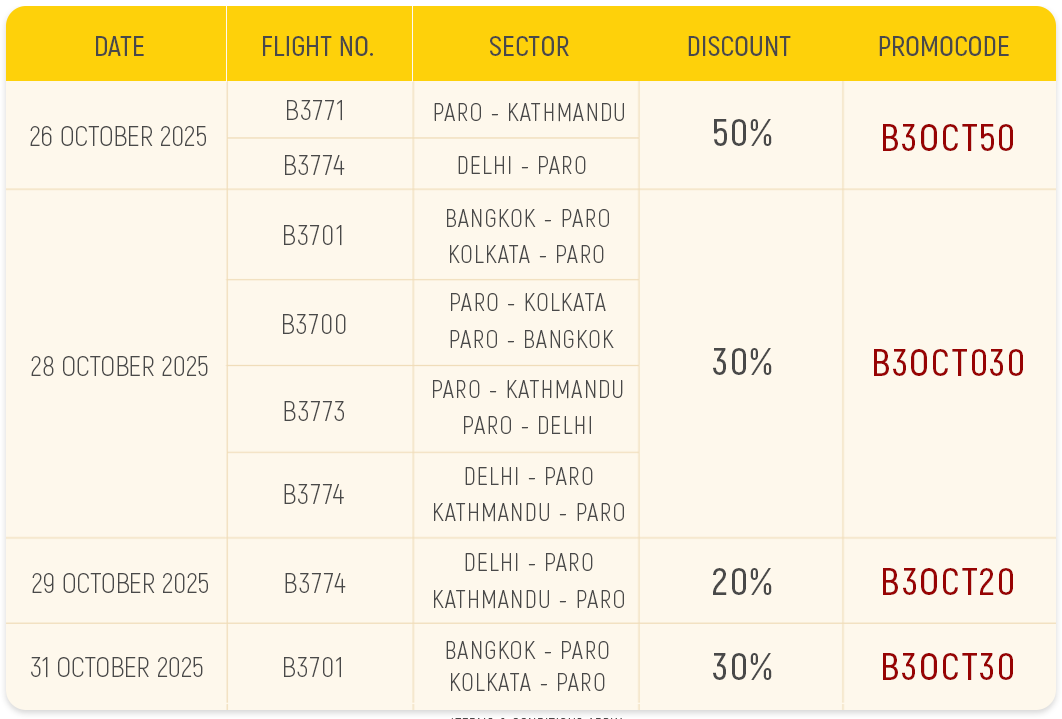
Task: Click the DATE column header
Action: [119, 46]
